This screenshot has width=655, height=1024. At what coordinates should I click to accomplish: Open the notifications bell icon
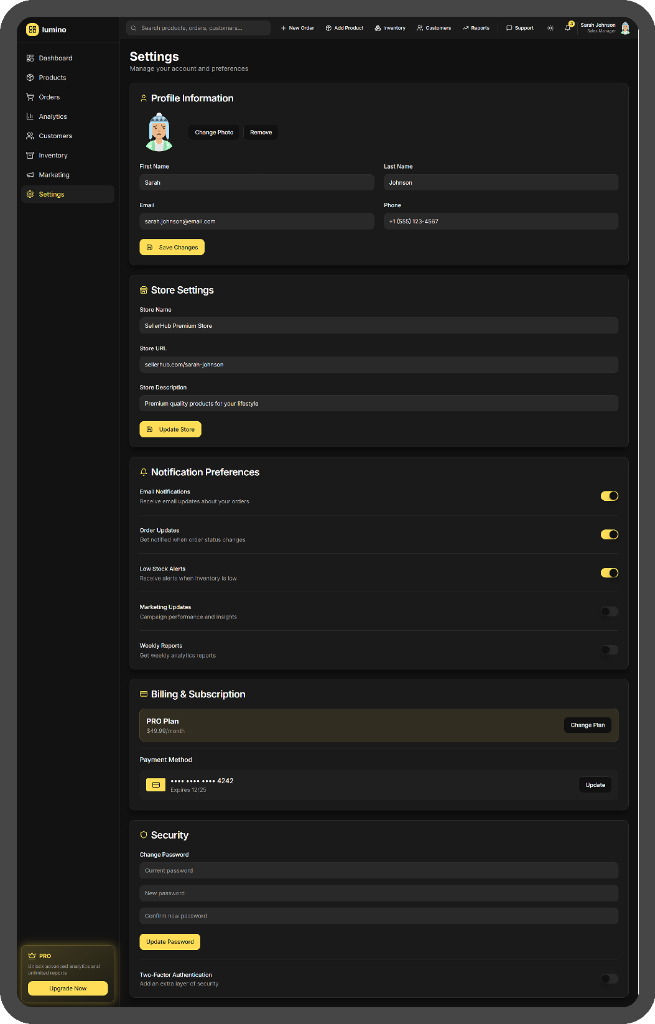568,28
